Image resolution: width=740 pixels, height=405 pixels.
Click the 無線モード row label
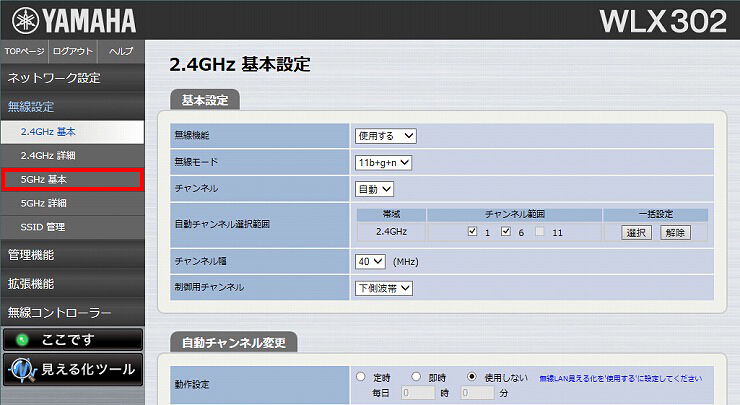tap(196, 162)
